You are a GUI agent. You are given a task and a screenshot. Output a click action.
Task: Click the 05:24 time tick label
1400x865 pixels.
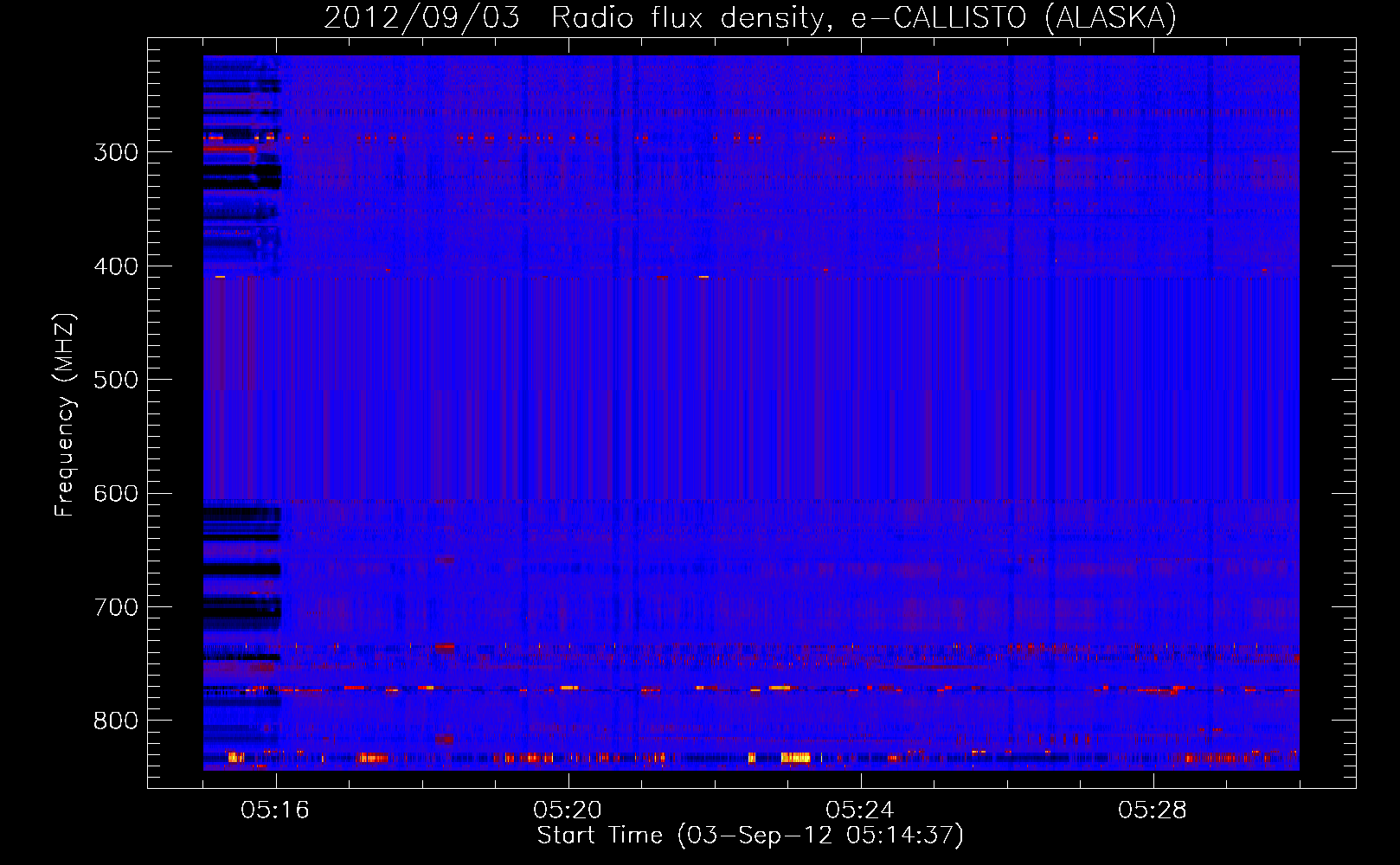click(860, 811)
